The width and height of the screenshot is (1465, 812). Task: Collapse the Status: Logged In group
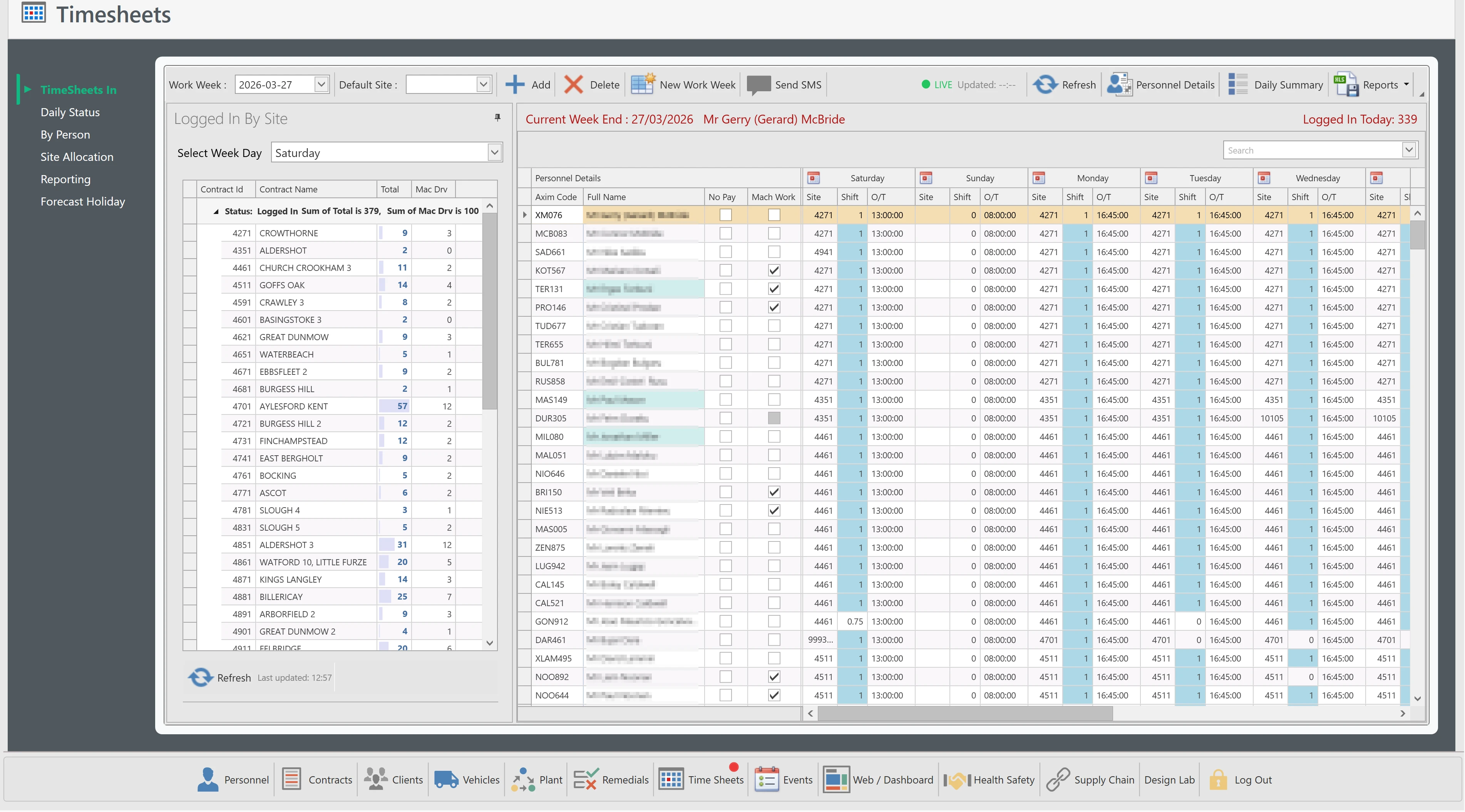(216, 212)
